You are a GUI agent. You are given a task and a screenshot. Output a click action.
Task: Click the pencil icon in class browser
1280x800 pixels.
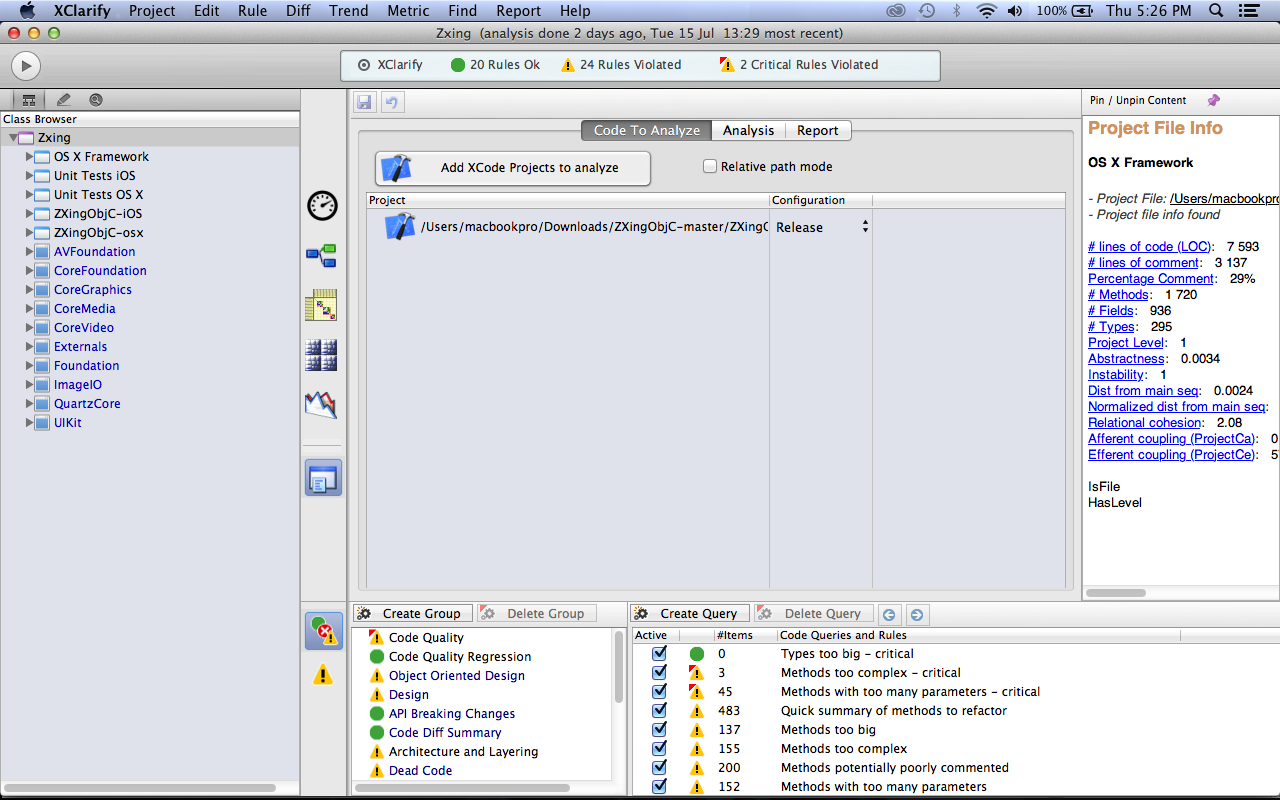tap(63, 100)
